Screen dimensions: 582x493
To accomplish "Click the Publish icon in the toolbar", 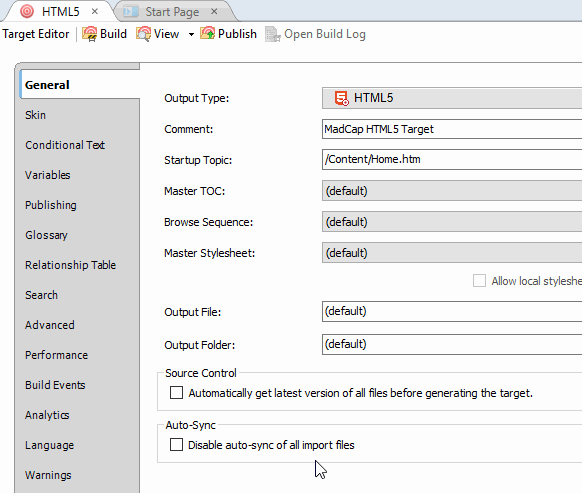I will [x=207, y=33].
